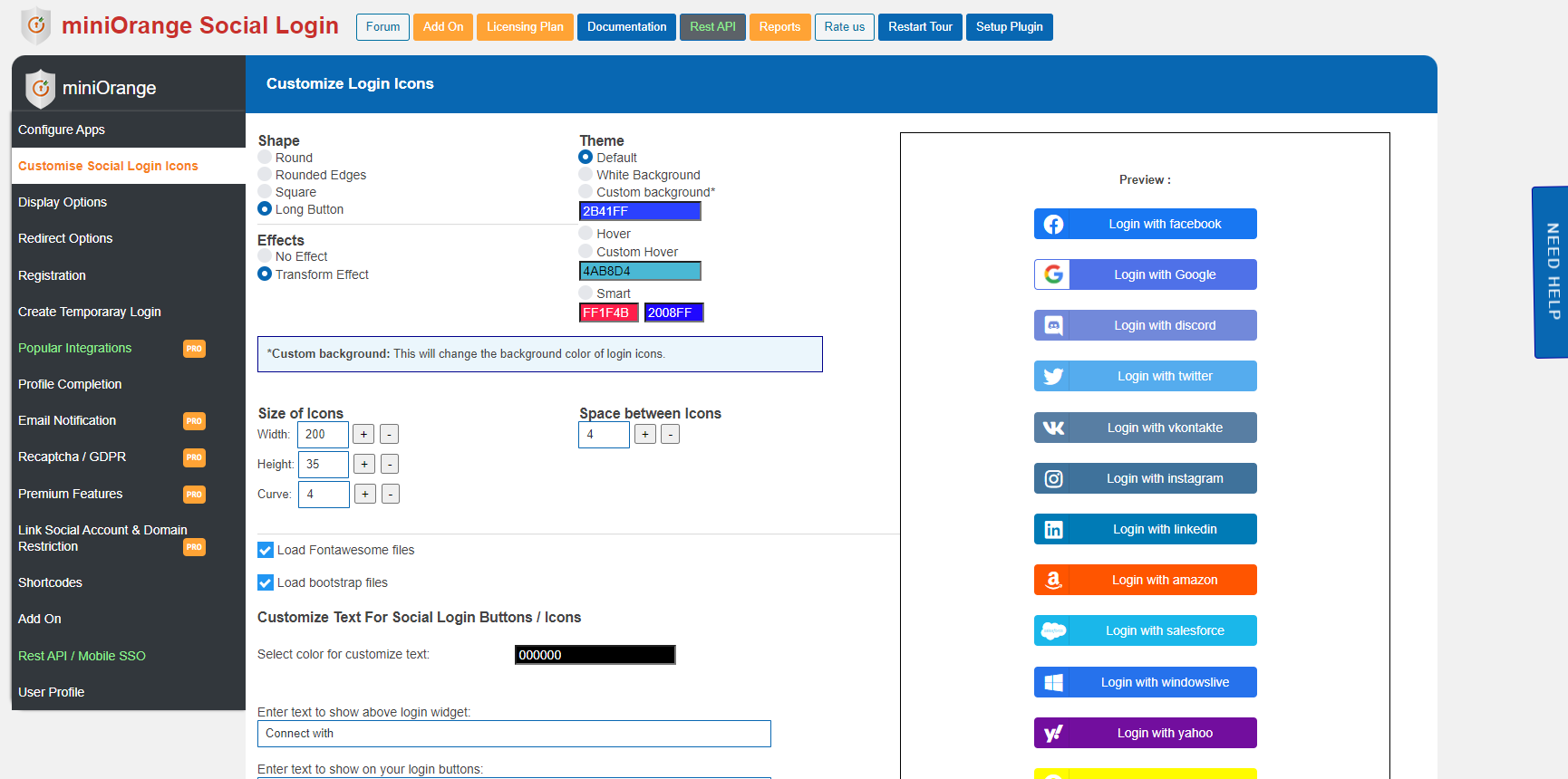Open Create Temporaray Login sidebar item
The width and height of the screenshot is (1568, 779).
point(129,312)
